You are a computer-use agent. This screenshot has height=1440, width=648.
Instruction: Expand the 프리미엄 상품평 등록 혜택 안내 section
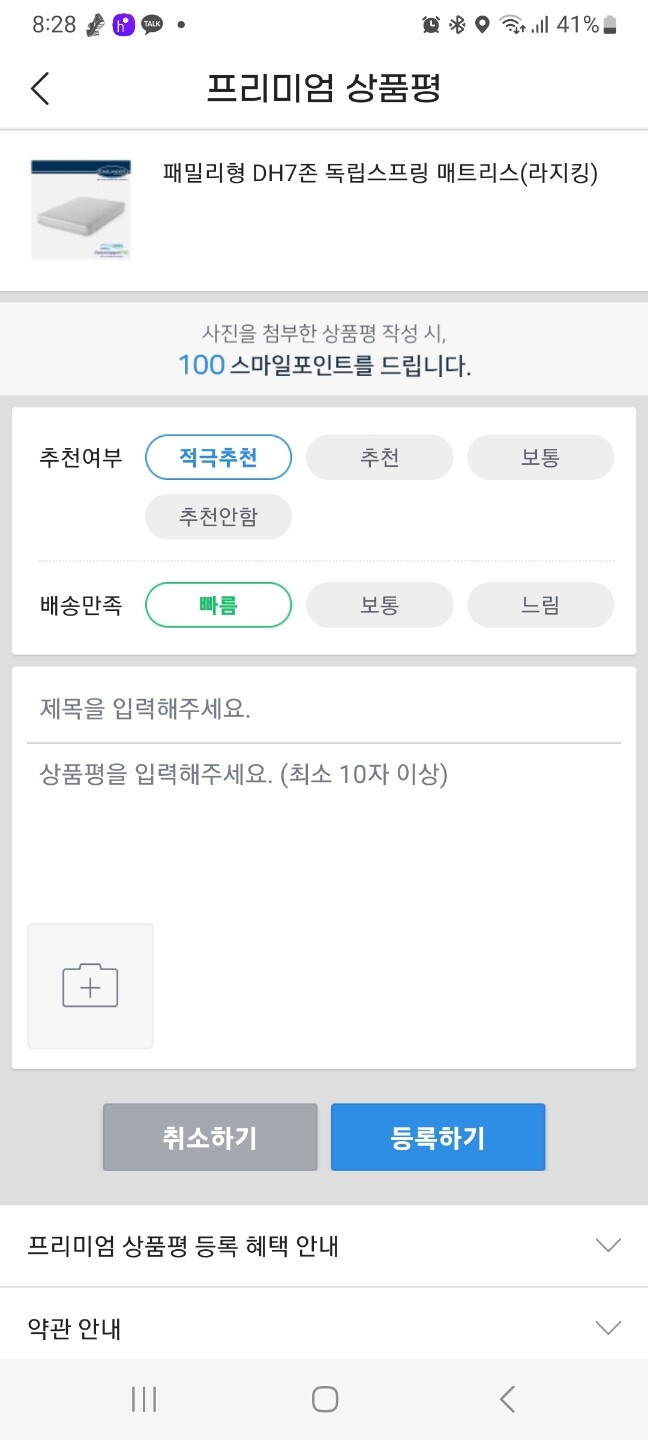click(x=324, y=1245)
